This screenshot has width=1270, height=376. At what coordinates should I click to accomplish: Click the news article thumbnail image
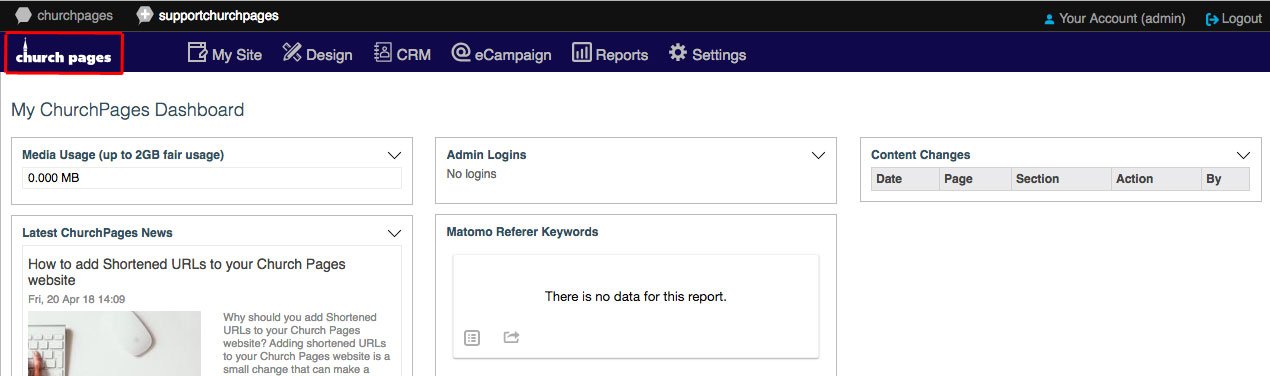point(114,343)
